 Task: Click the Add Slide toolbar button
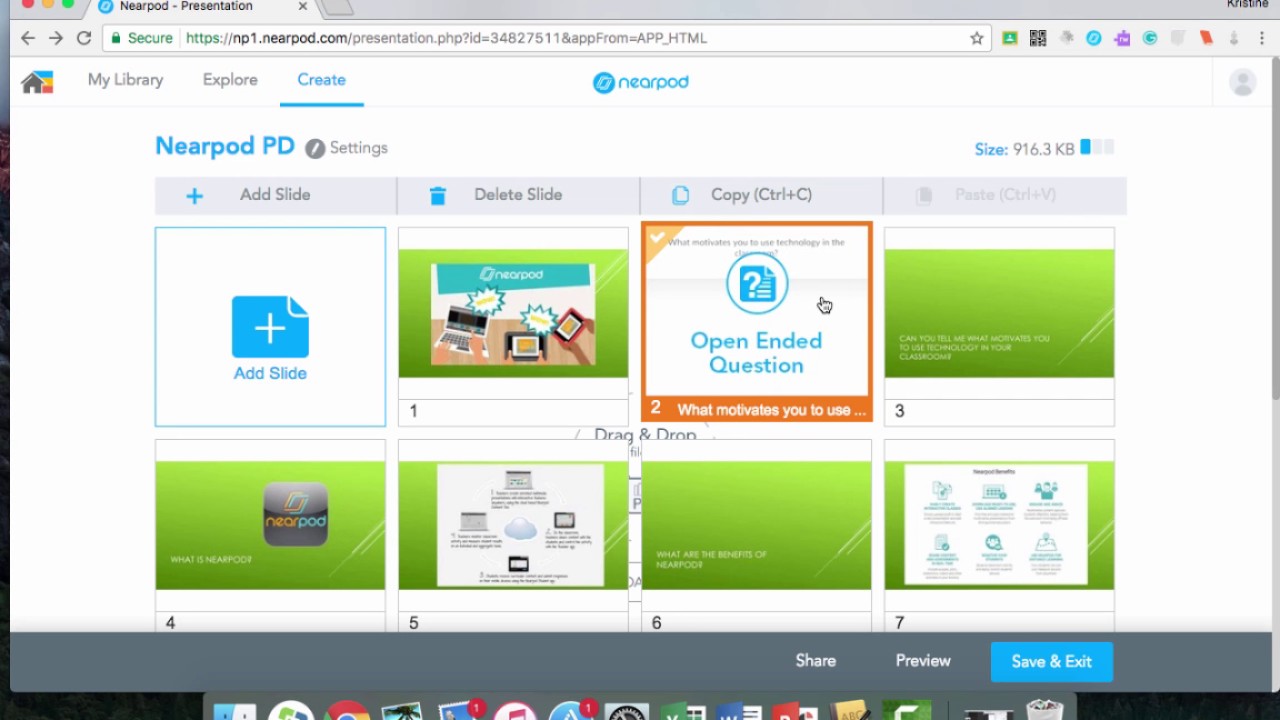[275, 195]
